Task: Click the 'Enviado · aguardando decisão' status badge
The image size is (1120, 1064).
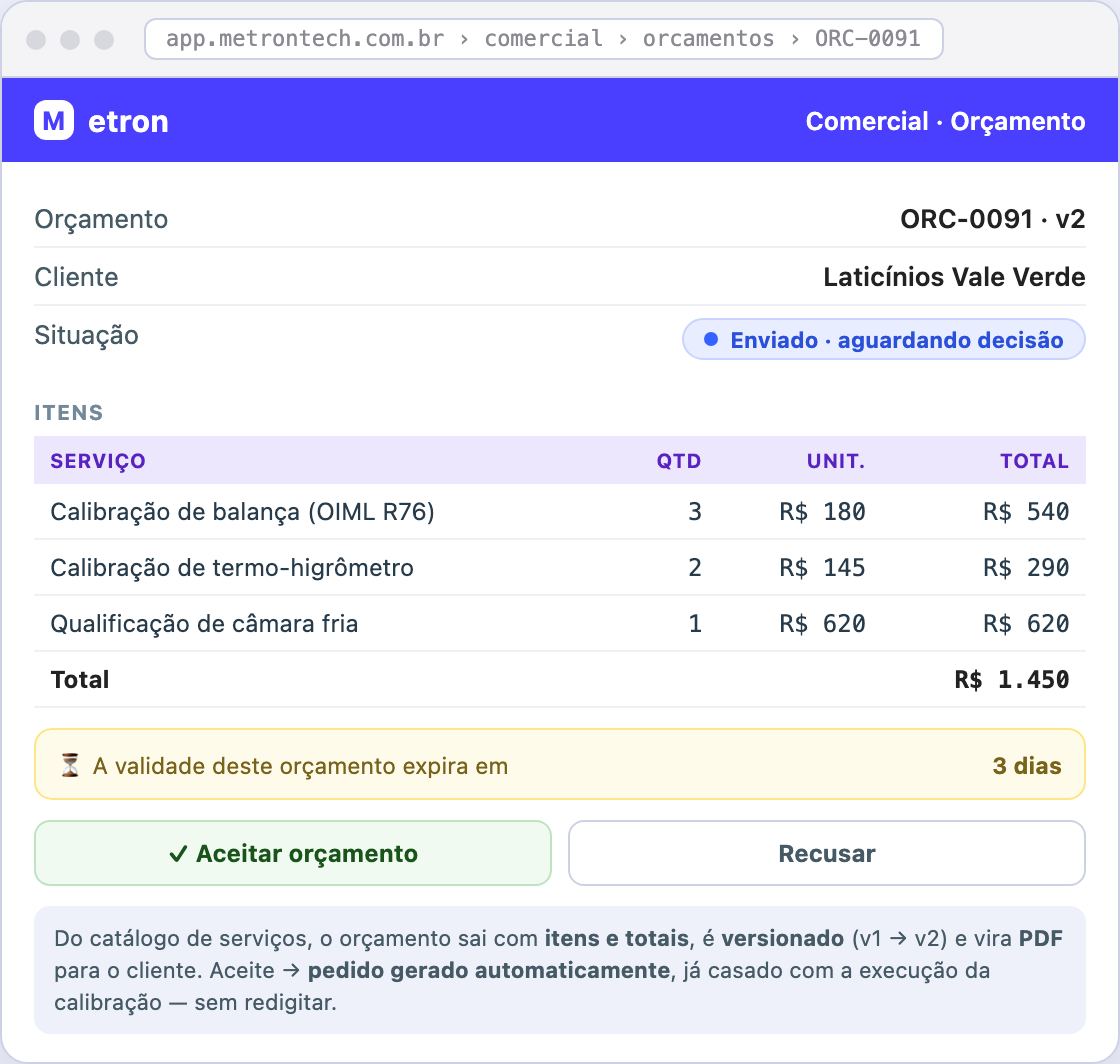Action: [884, 339]
